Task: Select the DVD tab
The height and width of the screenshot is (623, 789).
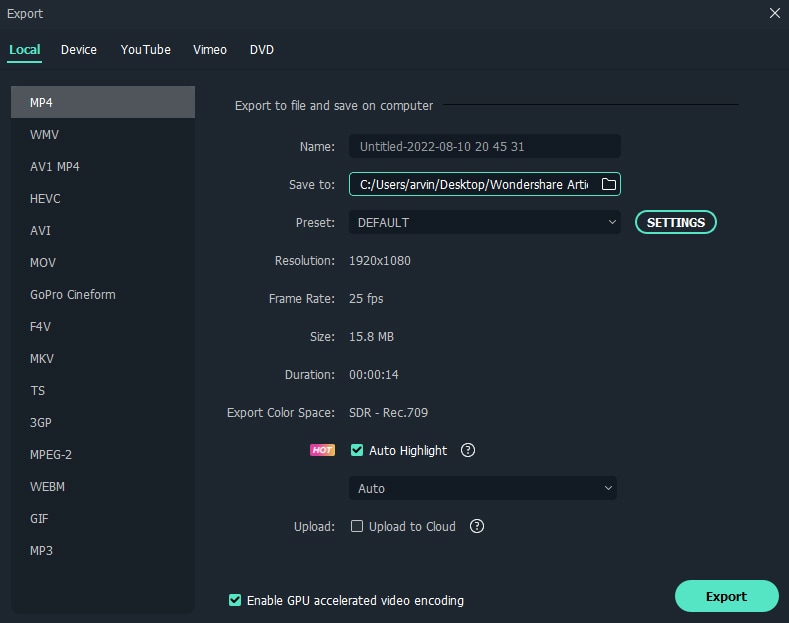Action: [x=262, y=49]
